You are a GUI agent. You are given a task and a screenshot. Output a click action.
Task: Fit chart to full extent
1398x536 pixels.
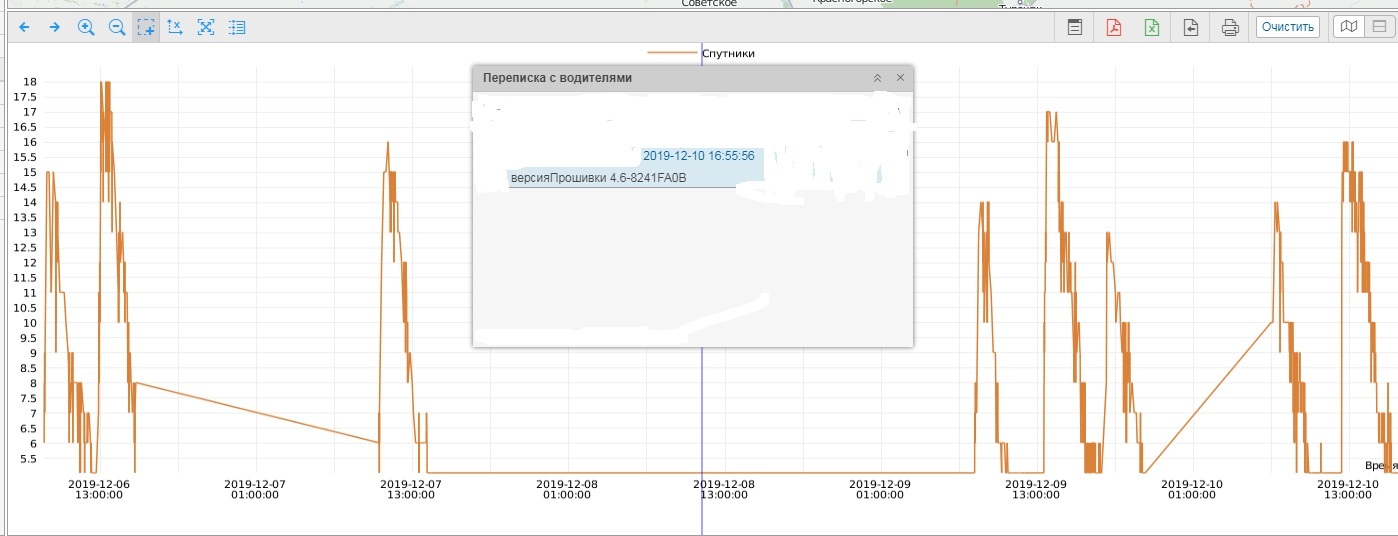click(206, 27)
